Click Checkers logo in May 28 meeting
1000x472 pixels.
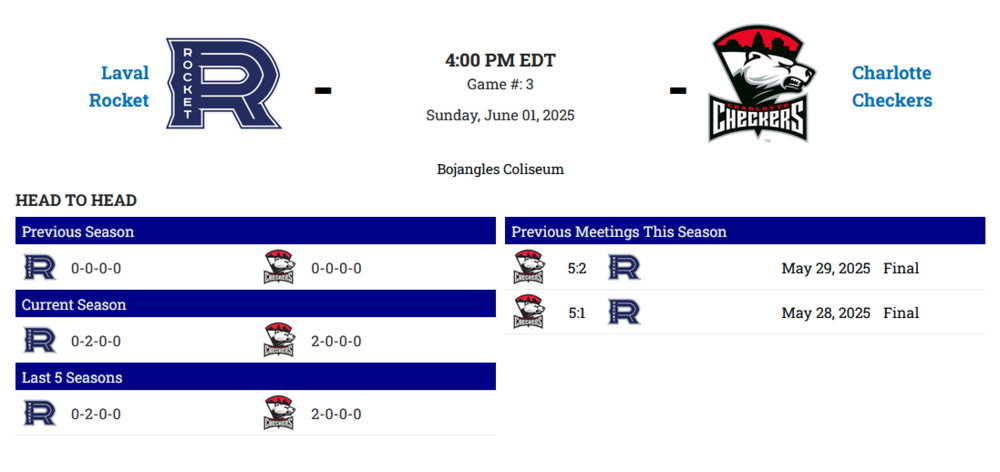(x=529, y=313)
